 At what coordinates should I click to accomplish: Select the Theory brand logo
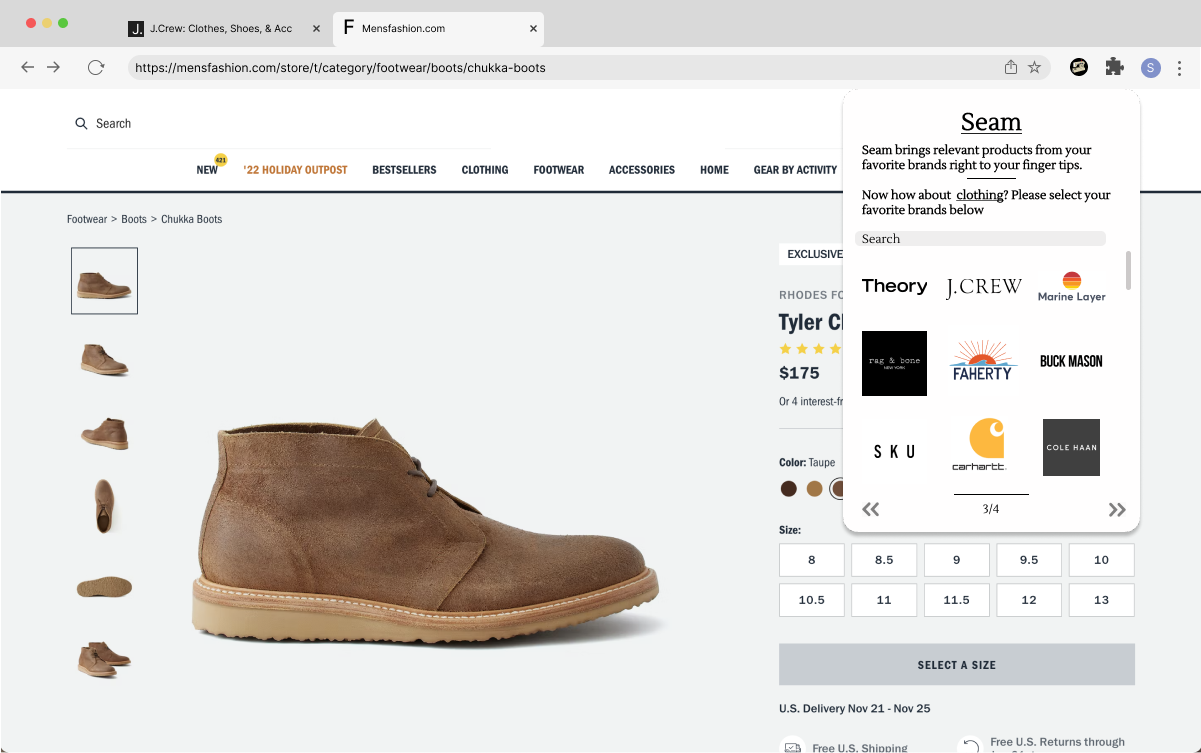[x=894, y=286]
